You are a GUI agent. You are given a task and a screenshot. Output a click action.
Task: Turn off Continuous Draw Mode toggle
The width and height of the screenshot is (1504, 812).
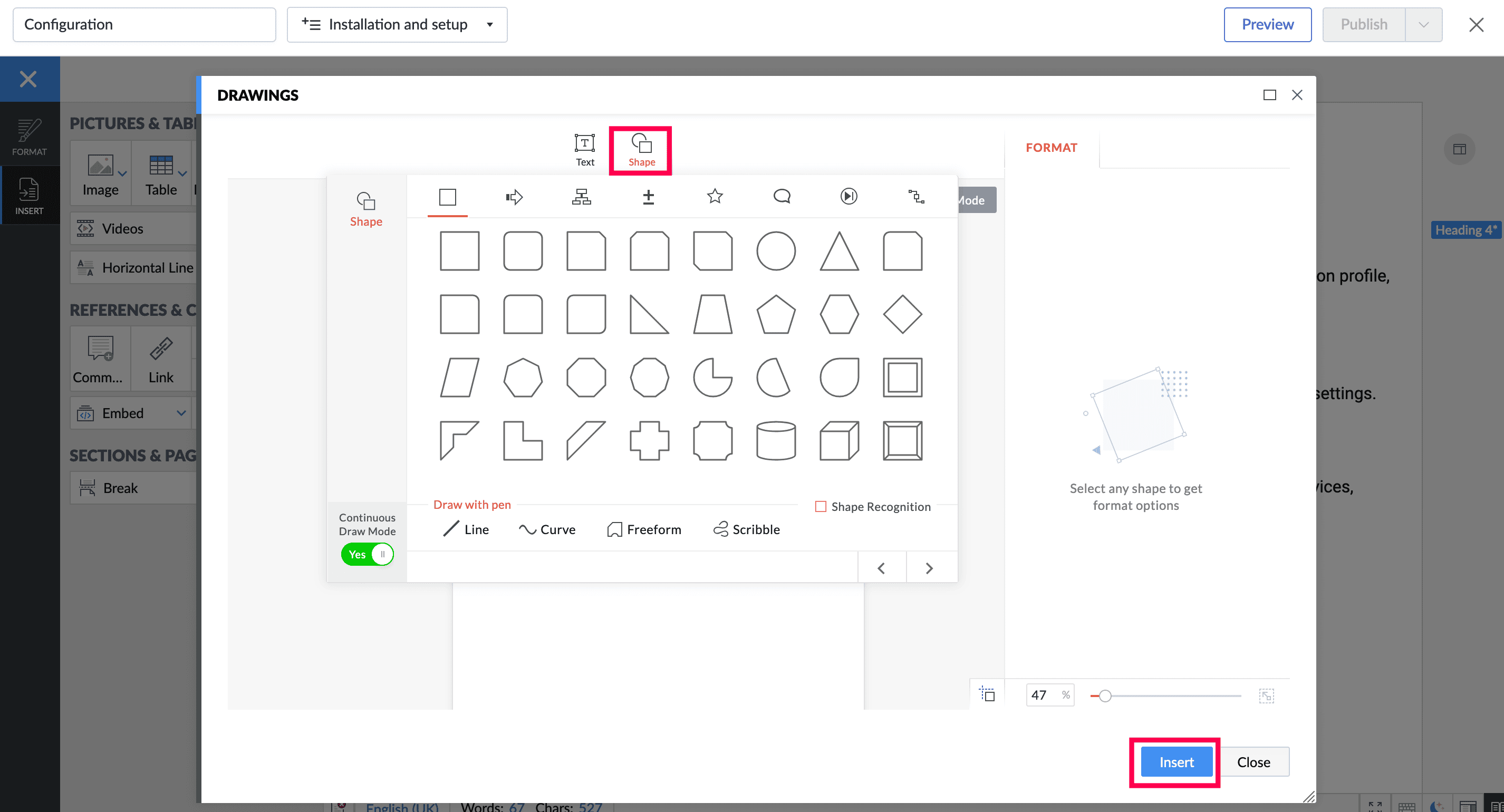(x=367, y=554)
